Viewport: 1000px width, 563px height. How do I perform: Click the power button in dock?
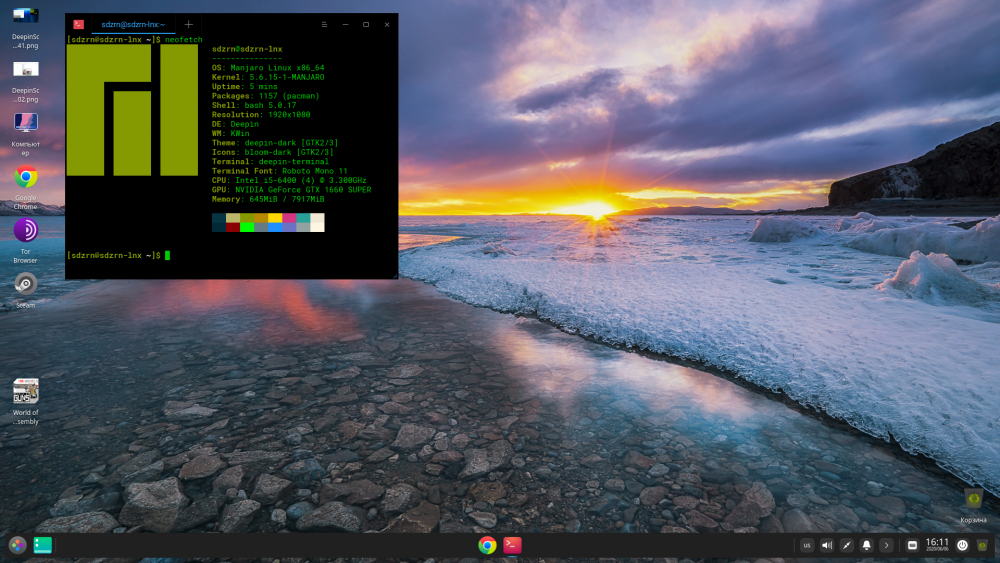(962, 545)
